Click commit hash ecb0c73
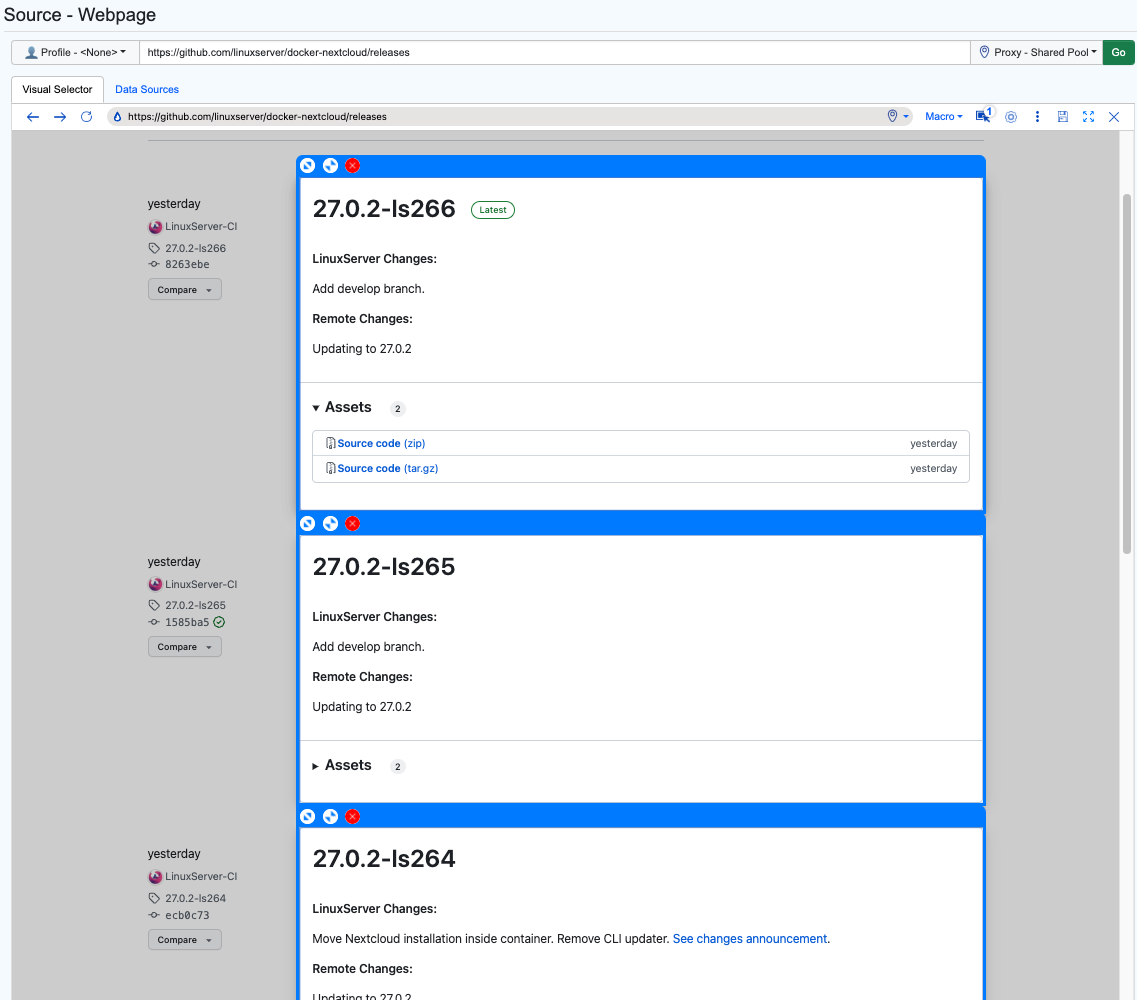The width and height of the screenshot is (1137, 1000). tap(187, 915)
